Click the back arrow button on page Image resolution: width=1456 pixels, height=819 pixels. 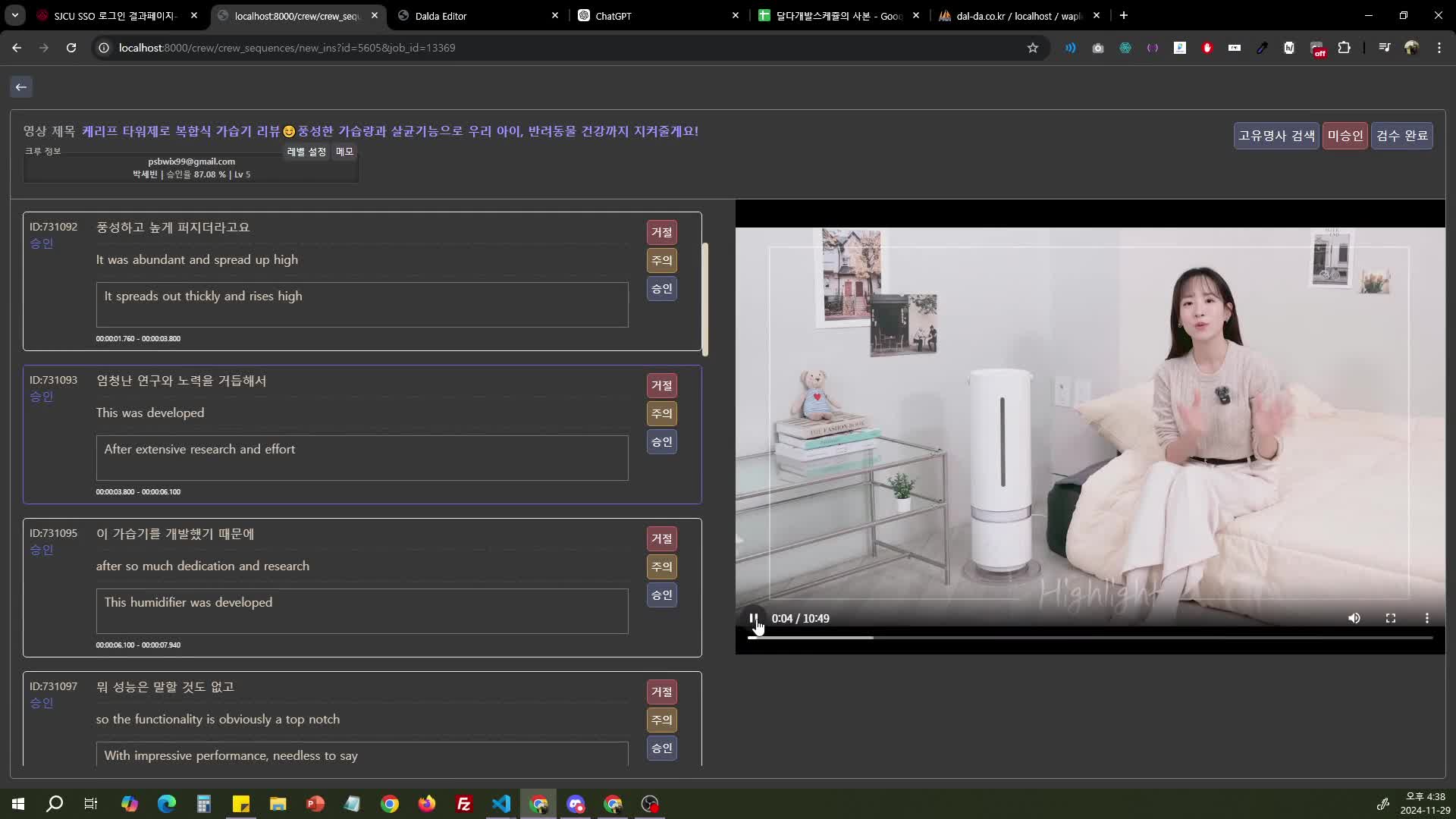(21, 87)
